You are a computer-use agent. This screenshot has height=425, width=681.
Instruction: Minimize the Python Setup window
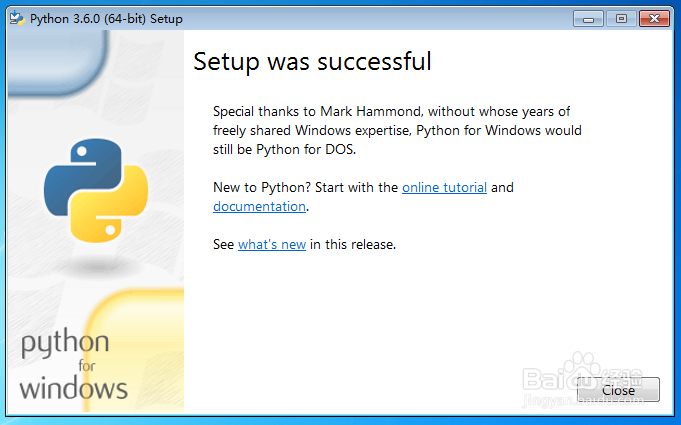(590, 18)
